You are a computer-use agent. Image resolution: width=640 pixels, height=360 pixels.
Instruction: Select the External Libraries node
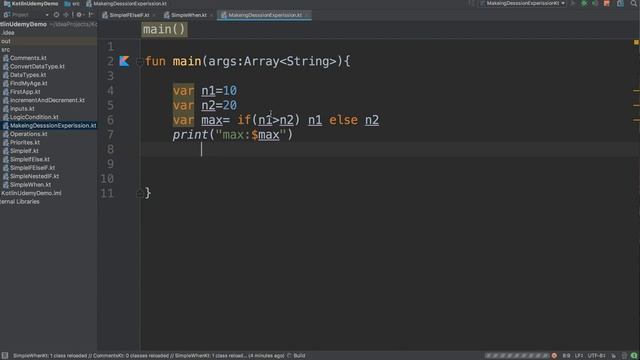[20, 202]
